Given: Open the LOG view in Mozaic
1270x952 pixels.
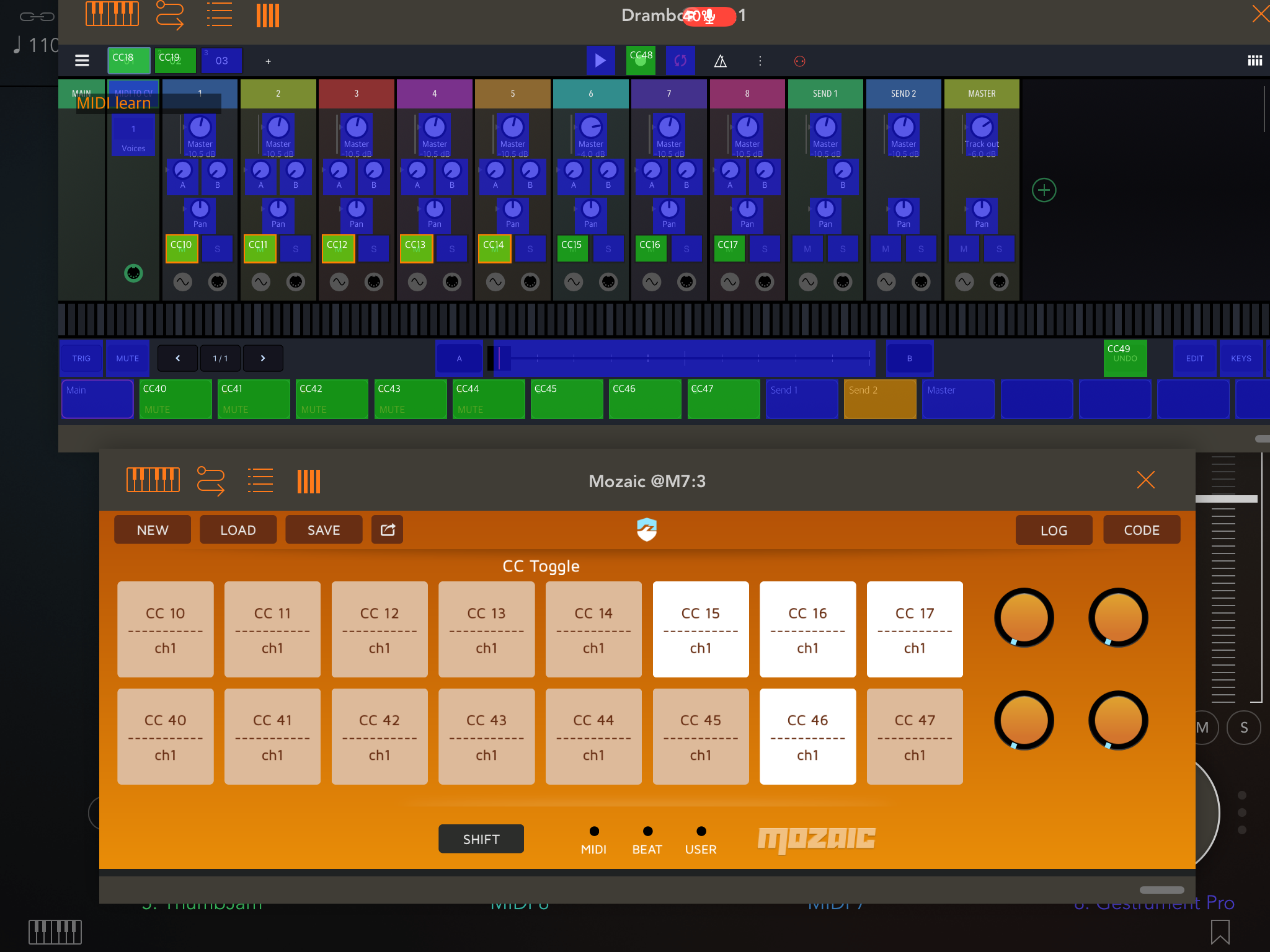Looking at the screenshot, I should coord(1054,530).
